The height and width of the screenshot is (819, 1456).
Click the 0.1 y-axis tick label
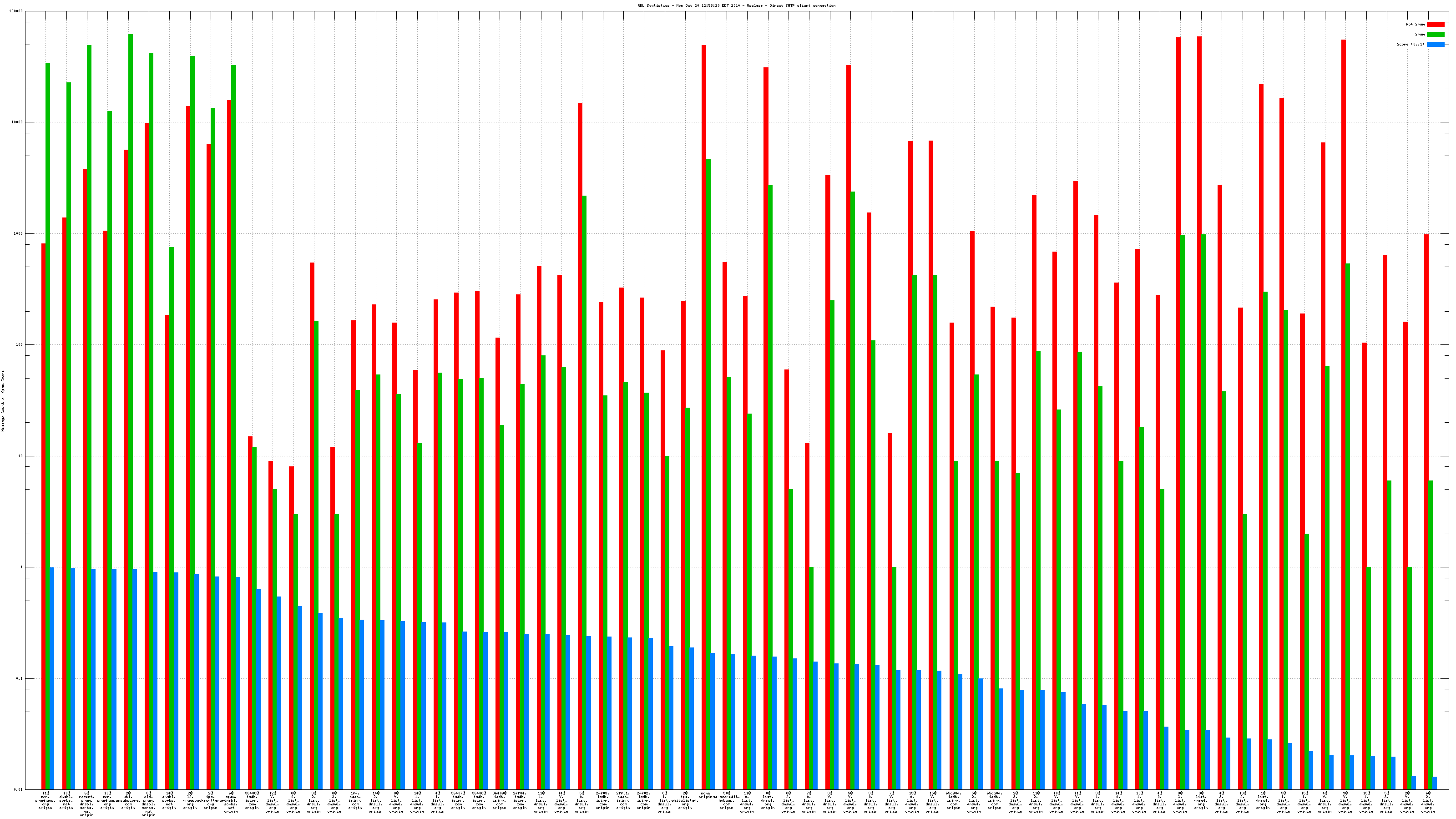coord(20,678)
